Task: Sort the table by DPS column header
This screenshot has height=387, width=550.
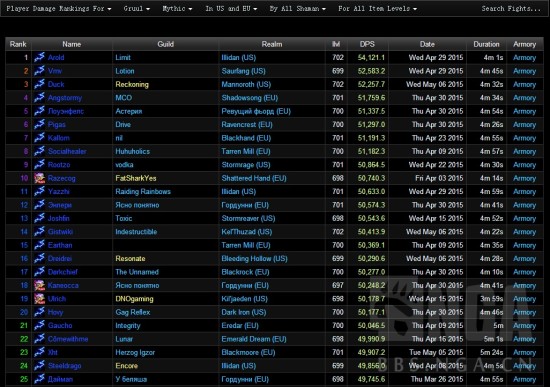Action: click(x=367, y=44)
